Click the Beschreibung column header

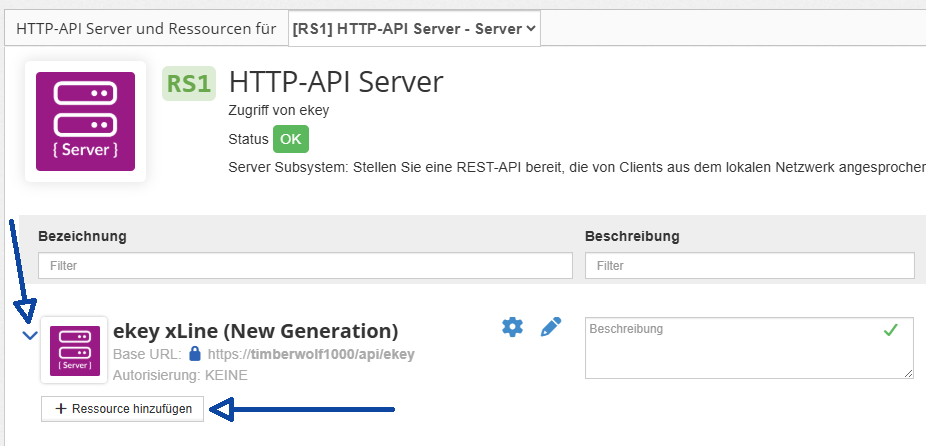click(632, 236)
